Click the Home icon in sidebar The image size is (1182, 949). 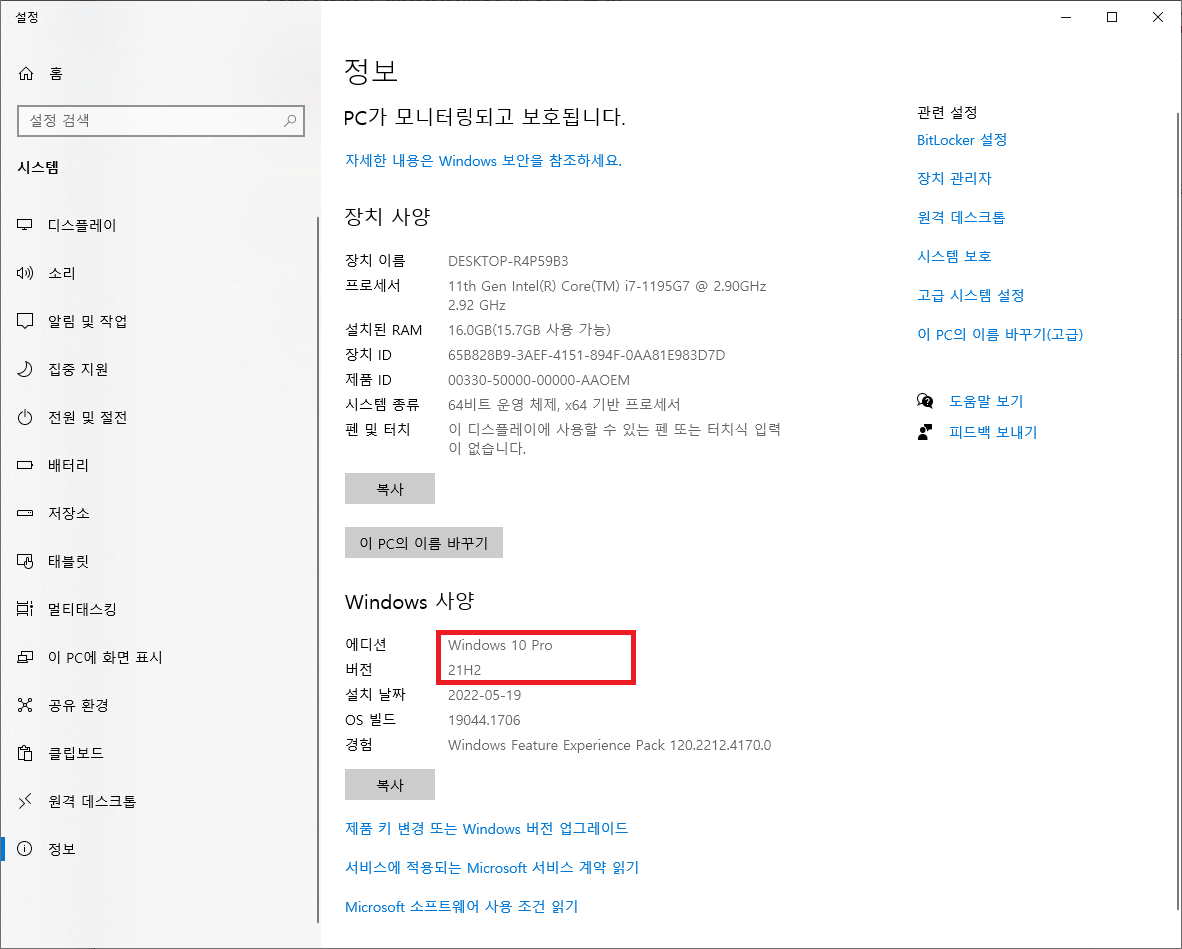26,74
